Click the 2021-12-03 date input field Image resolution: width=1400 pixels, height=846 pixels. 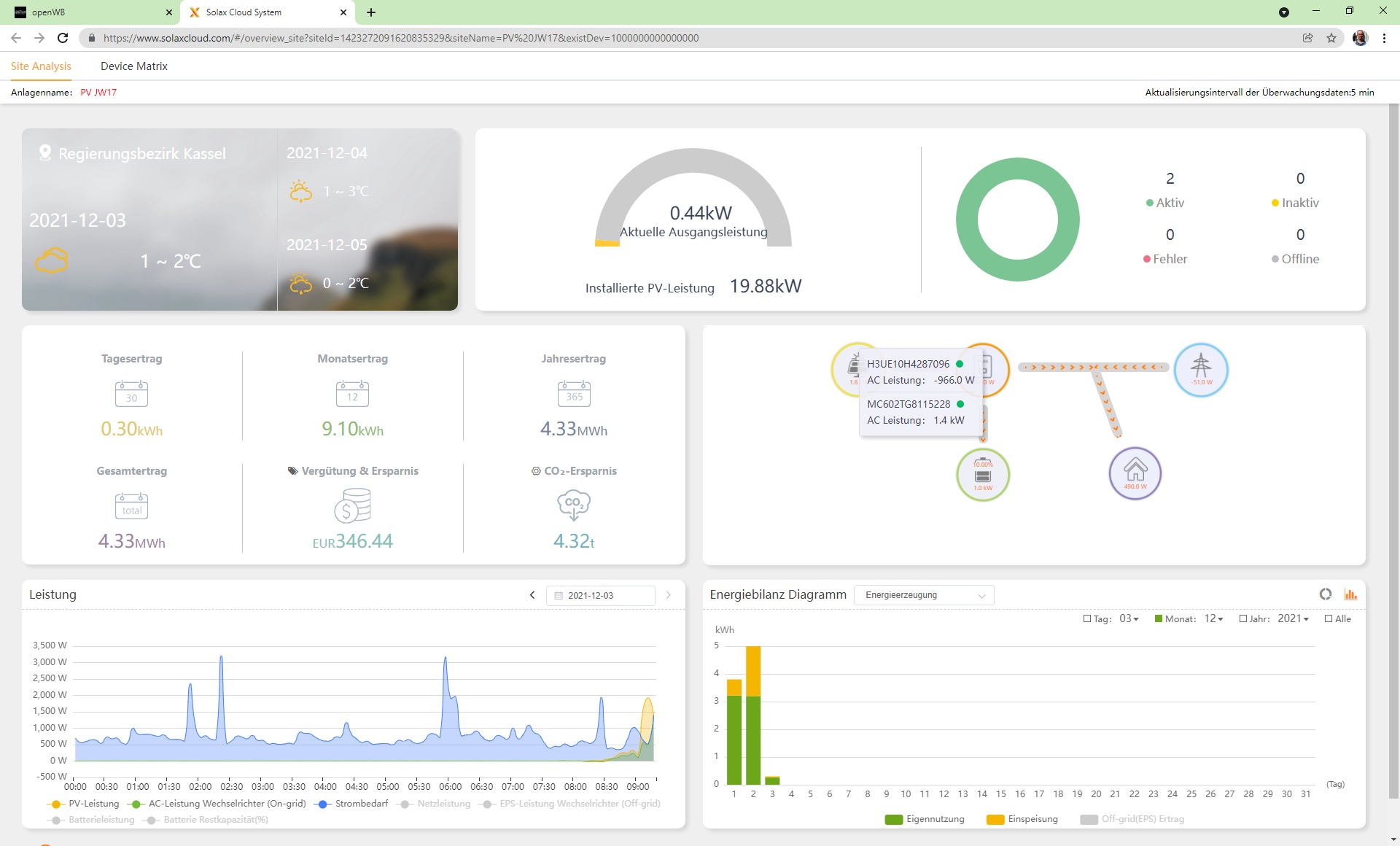tap(600, 596)
